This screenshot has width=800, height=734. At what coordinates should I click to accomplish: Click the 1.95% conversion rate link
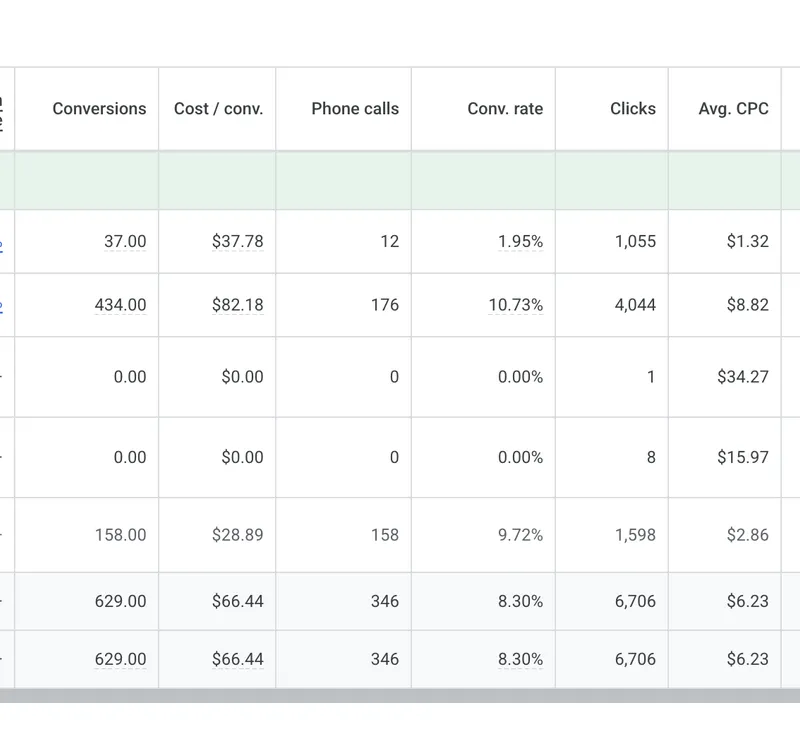(x=521, y=242)
